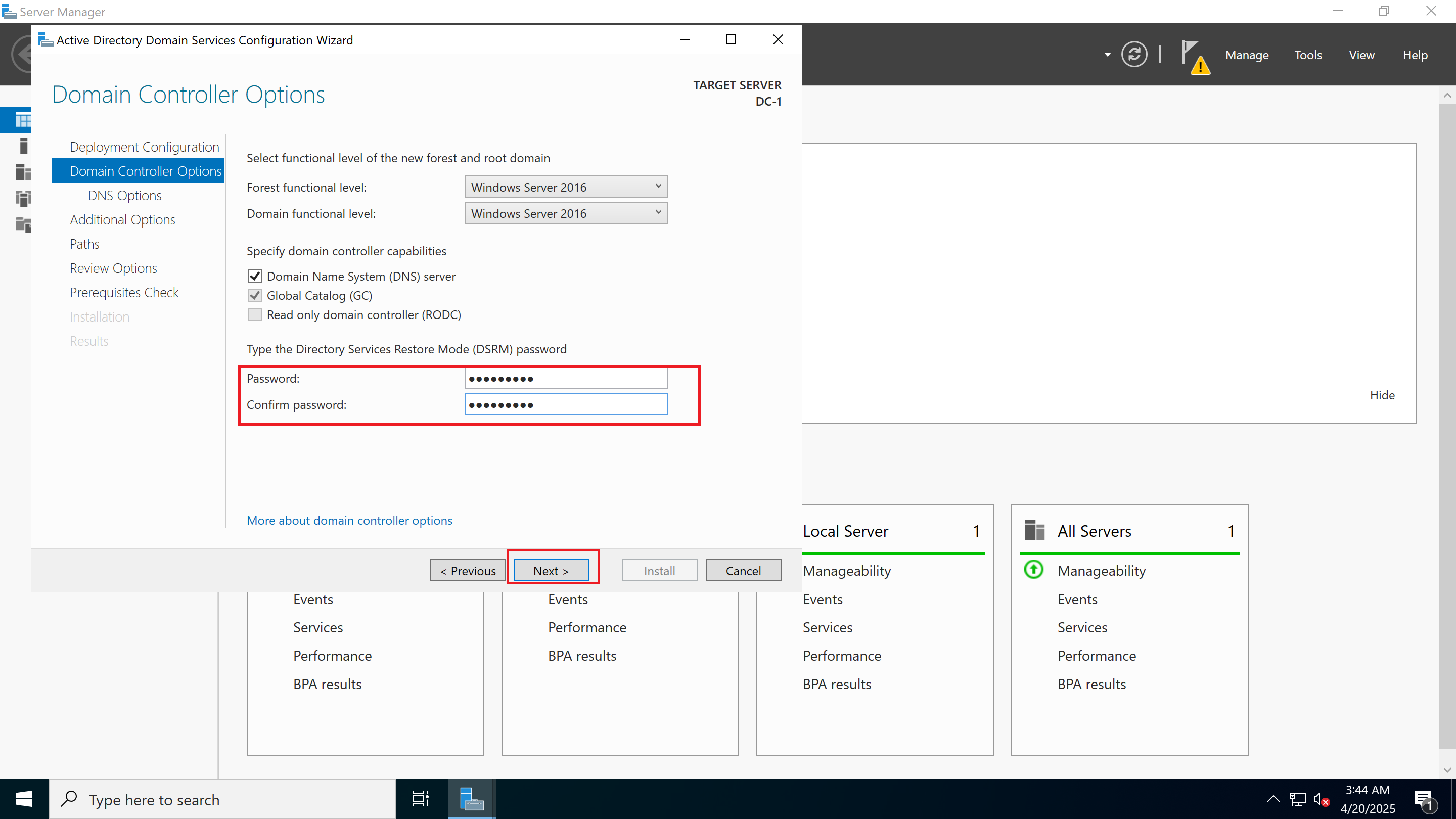Click the green Manageability status icon in All Servers
The height and width of the screenshot is (819, 1456).
pos(1034,569)
